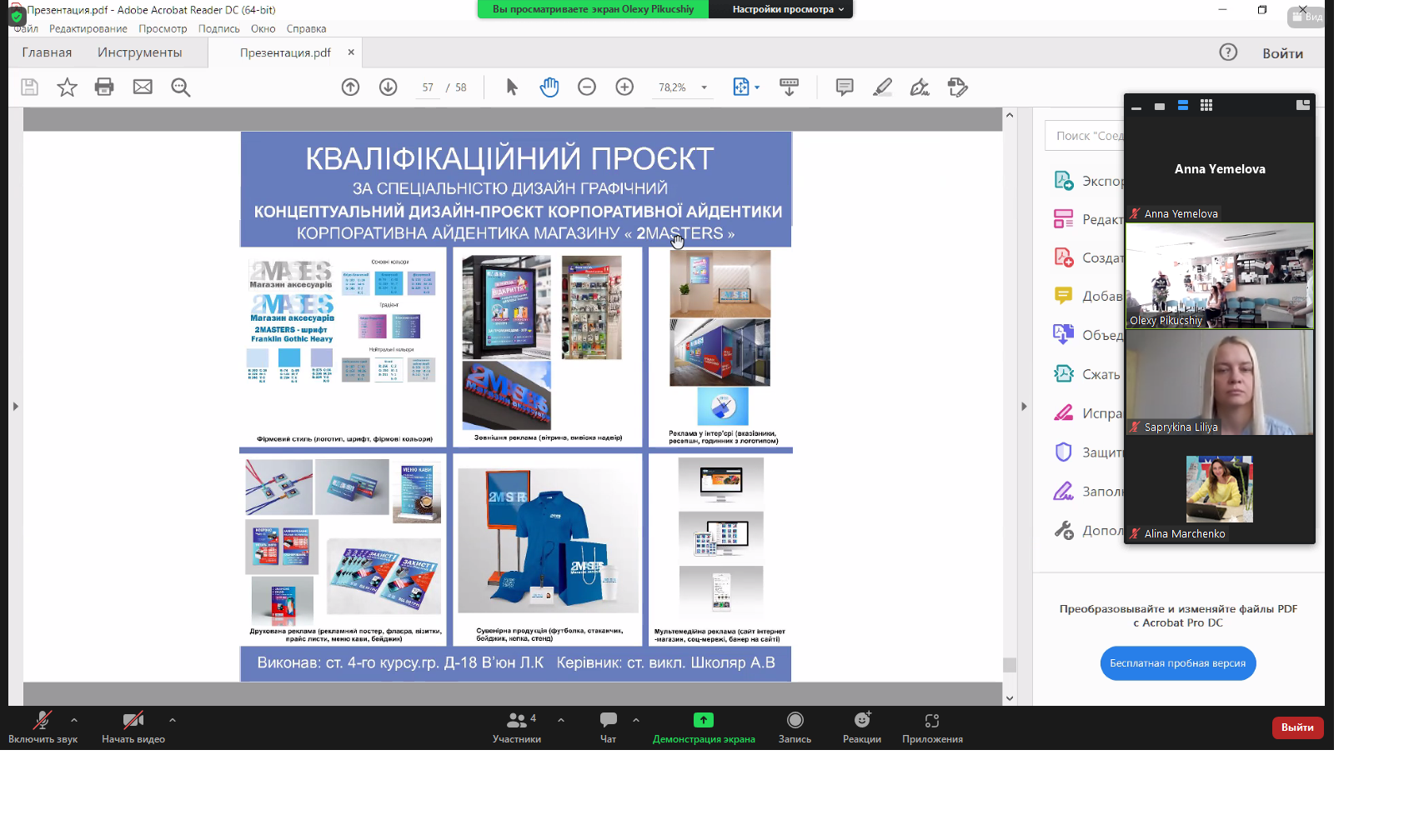Zoom out with minus icon
1409x840 pixels.
pyautogui.click(x=587, y=87)
